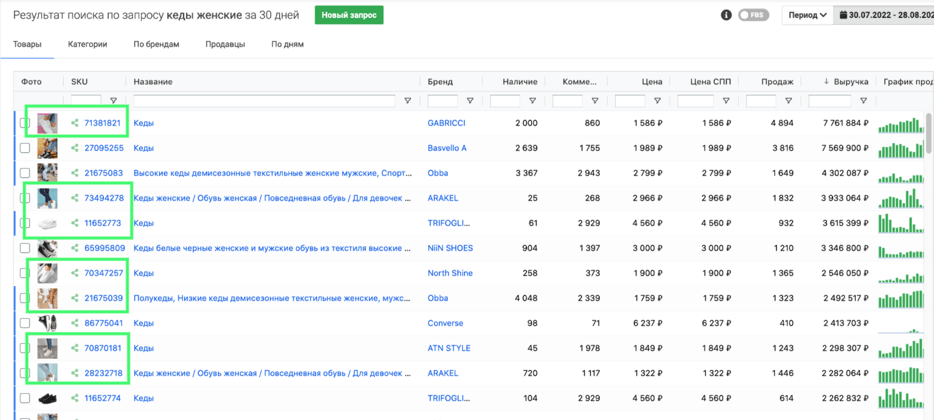Click the Новый запрос button
Viewport: 934px width, 420px height.
[349, 15]
